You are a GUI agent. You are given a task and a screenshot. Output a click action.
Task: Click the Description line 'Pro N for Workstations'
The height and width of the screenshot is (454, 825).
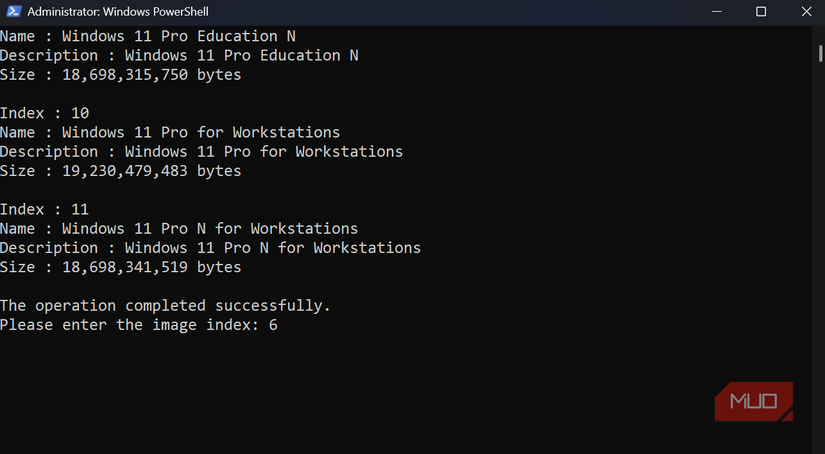coord(210,248)
